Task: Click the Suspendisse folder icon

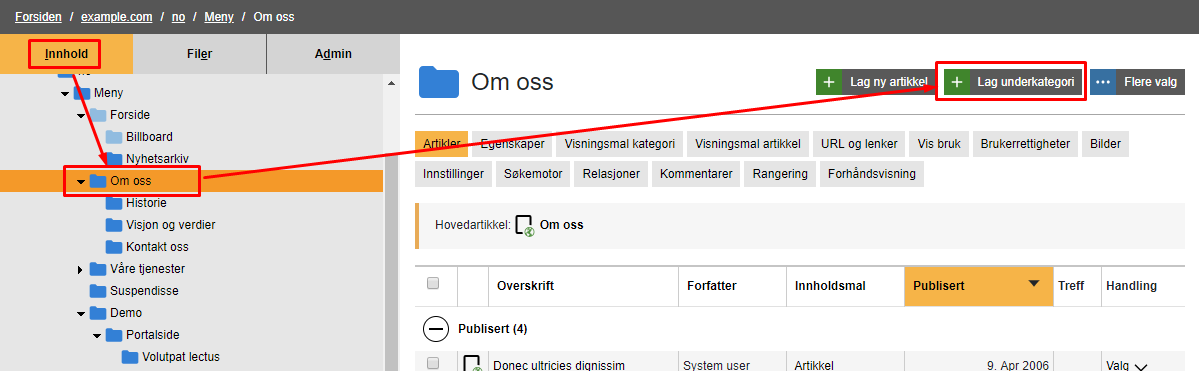Action: pyautogui.click(x=97, y=291)
